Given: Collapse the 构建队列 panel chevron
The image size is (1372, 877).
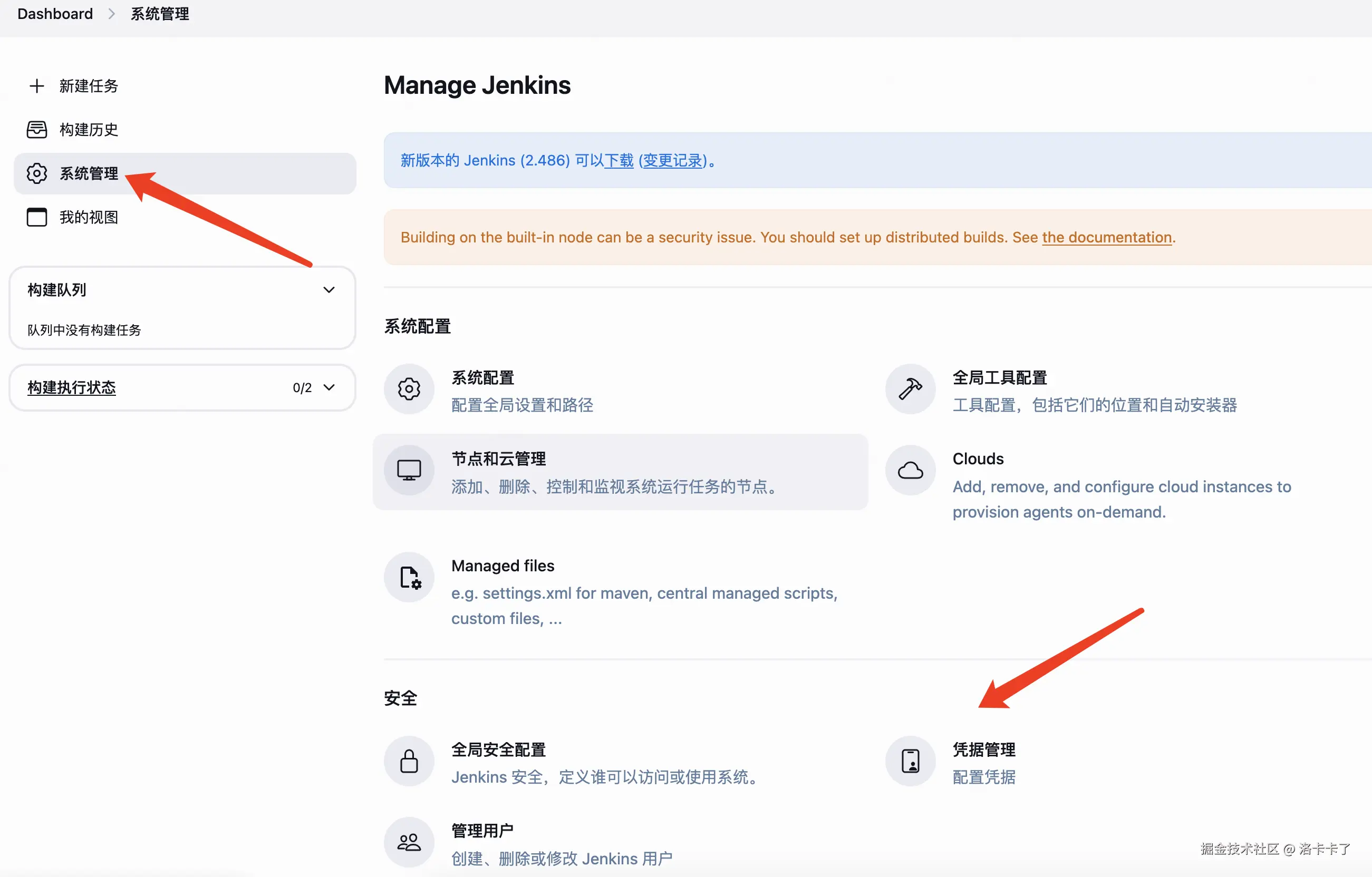Looking at the screenshot, I should (x=328, y=290).
